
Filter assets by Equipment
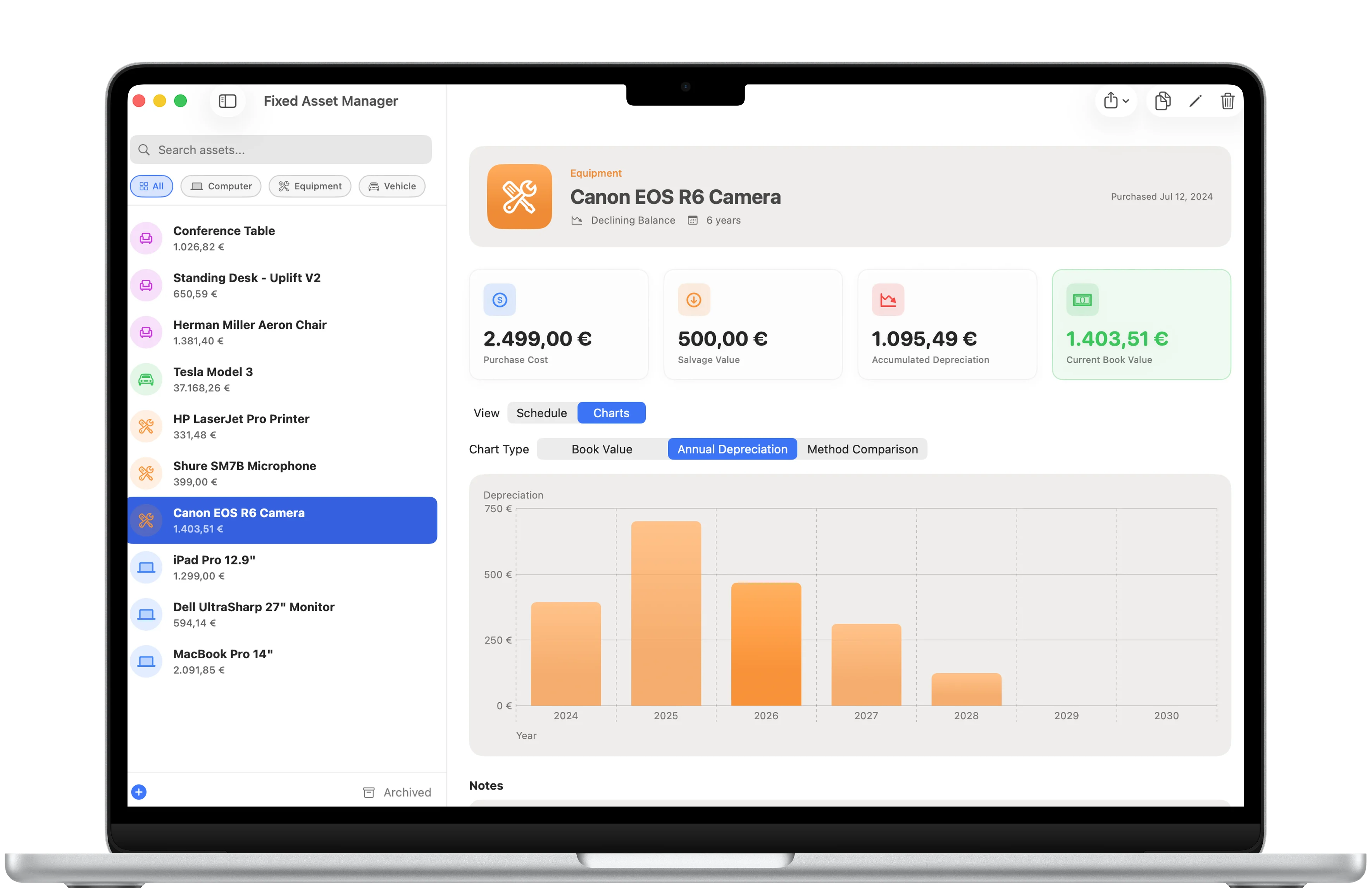(310, 186)
